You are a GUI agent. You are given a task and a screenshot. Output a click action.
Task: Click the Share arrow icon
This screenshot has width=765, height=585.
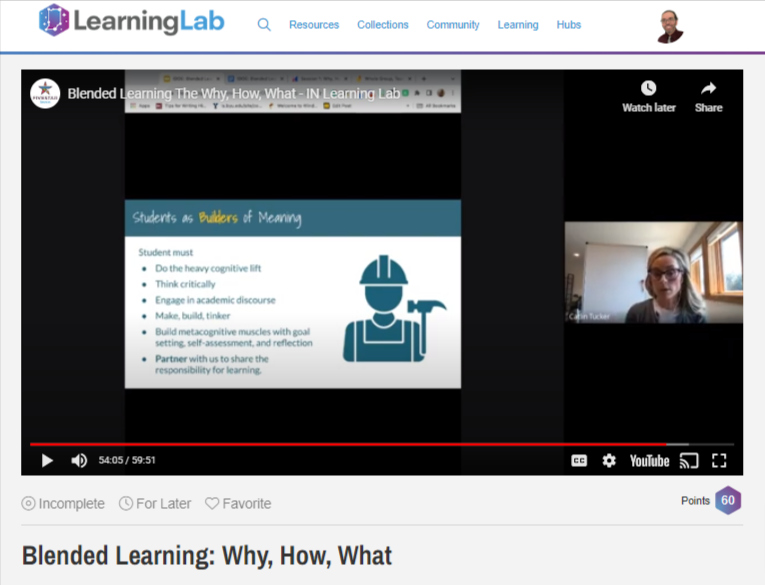pyautogui.click(x=708, y=88)
